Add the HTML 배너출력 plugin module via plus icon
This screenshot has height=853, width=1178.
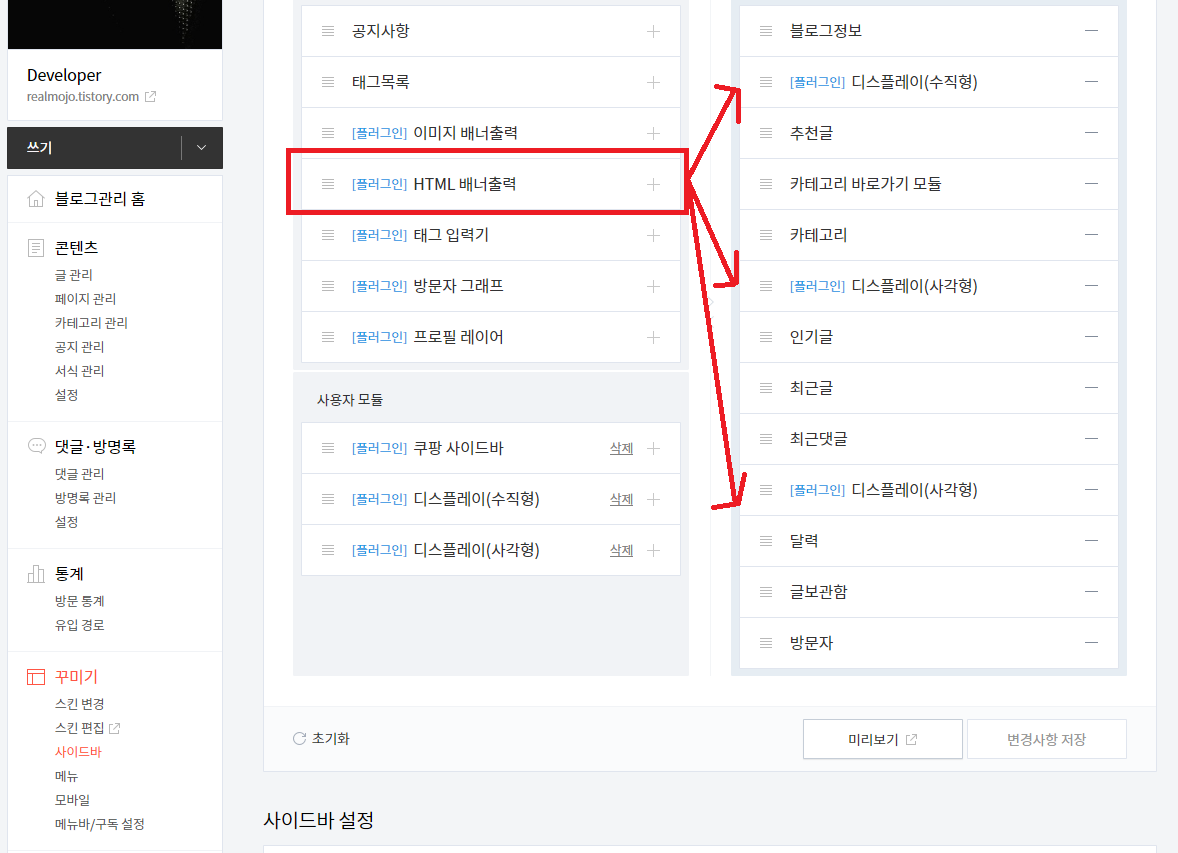tap(653, 182)
